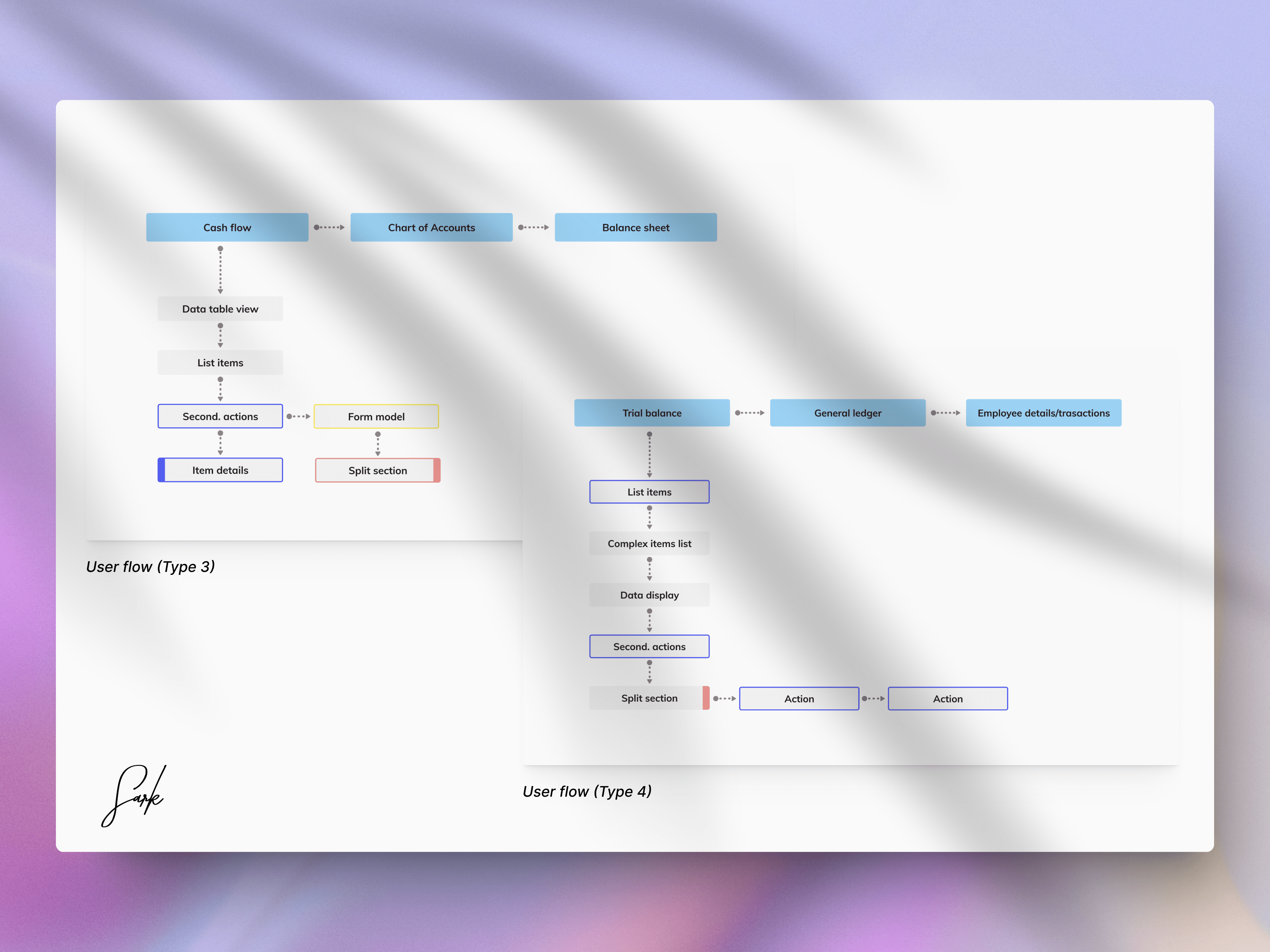
Task: Select List items under Trial balance
Action: (x=649, y=492)
